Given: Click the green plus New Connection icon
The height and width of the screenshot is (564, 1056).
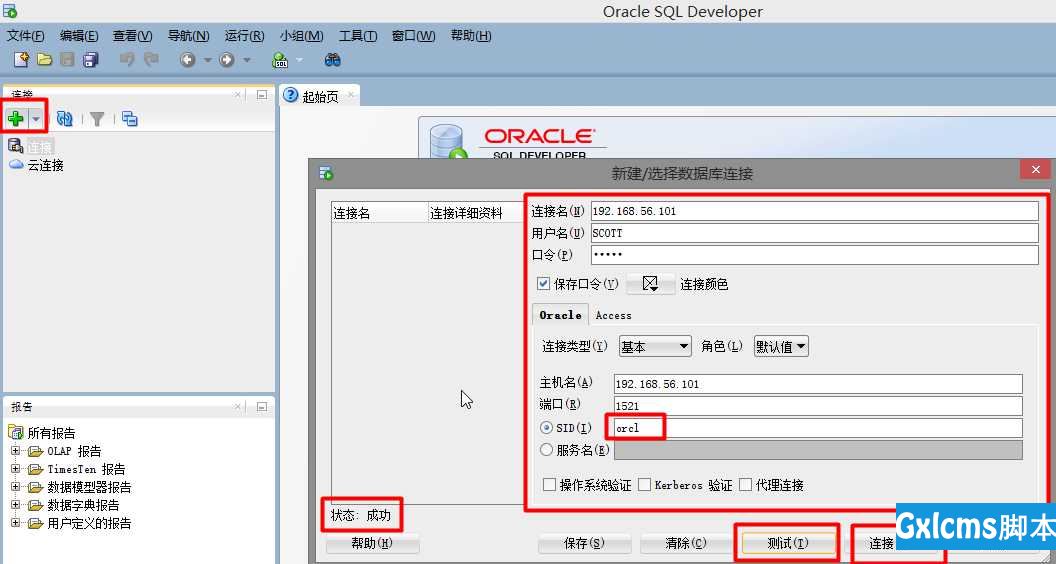Looking at the screenshot, I should pyautogui.click(x=16, y=119).
